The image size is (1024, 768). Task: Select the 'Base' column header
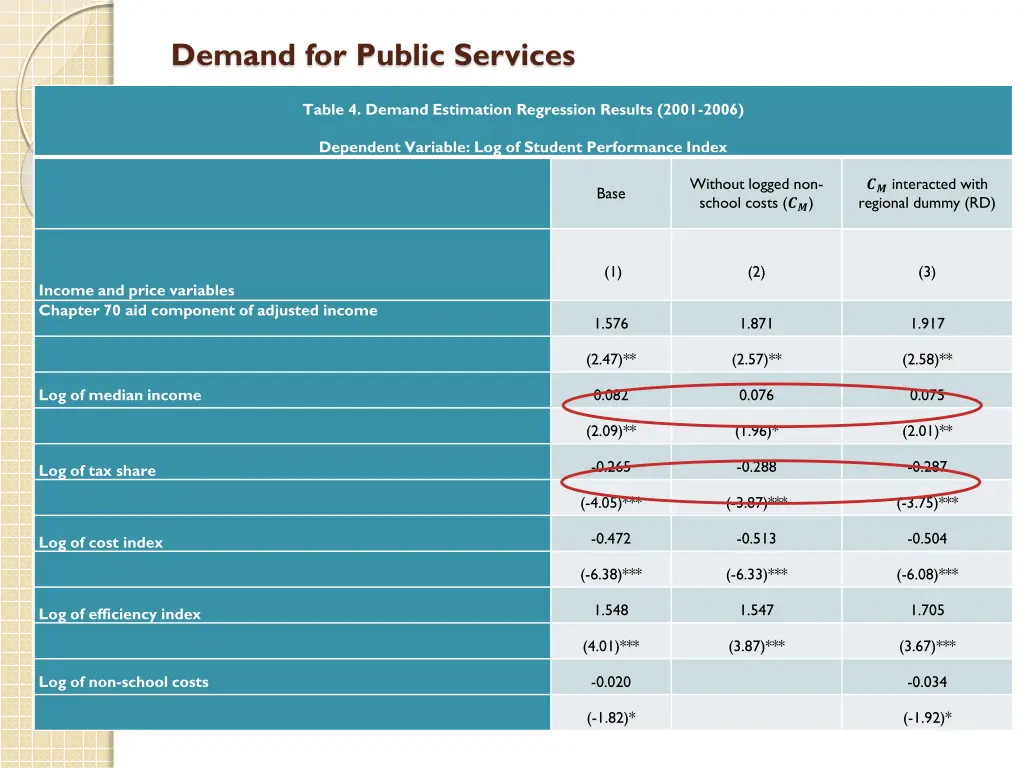click(x=611, y=193)
